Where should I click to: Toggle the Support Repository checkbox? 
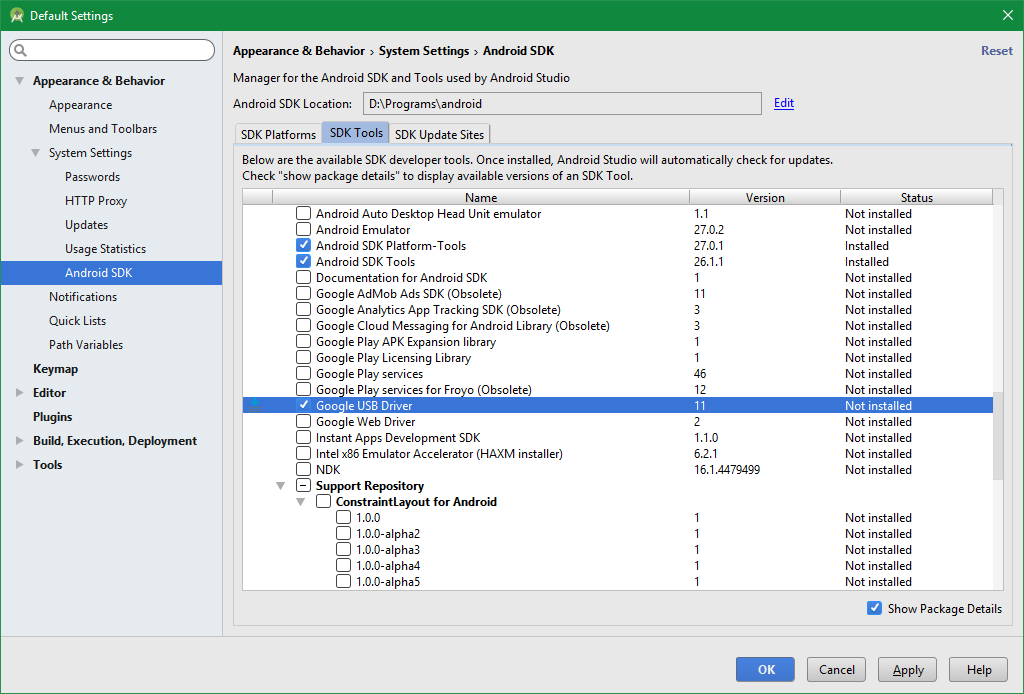303,485
